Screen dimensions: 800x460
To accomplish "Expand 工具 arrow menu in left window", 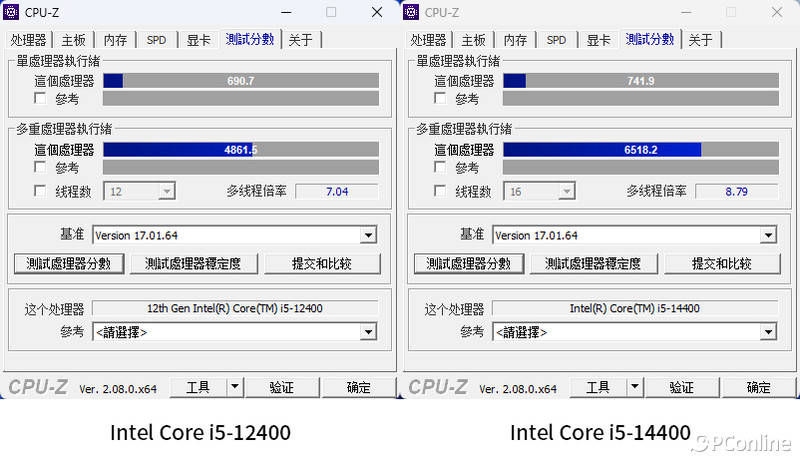I will click(235, 387).
